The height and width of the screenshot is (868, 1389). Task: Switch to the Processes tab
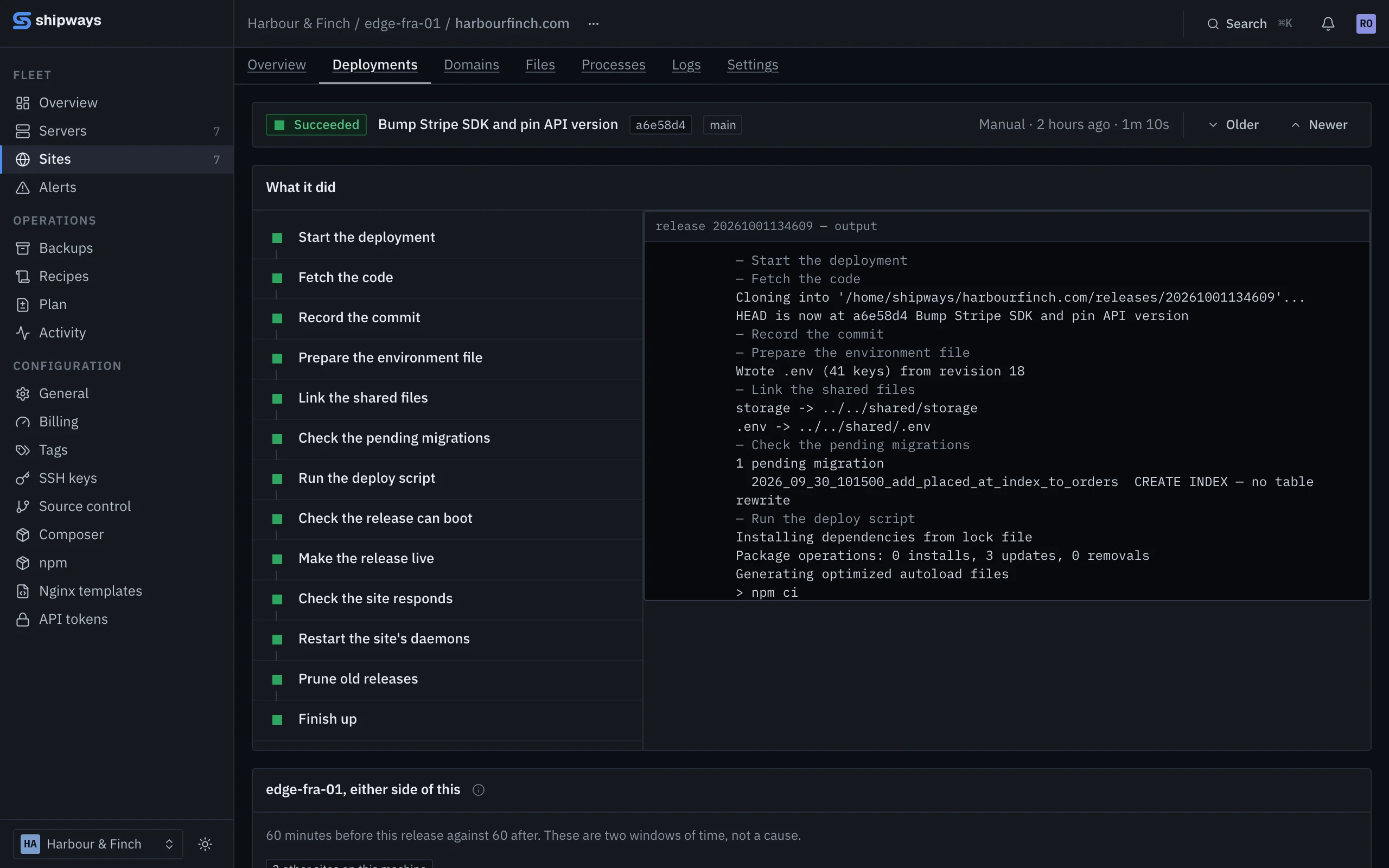click(x=613, y=65)
